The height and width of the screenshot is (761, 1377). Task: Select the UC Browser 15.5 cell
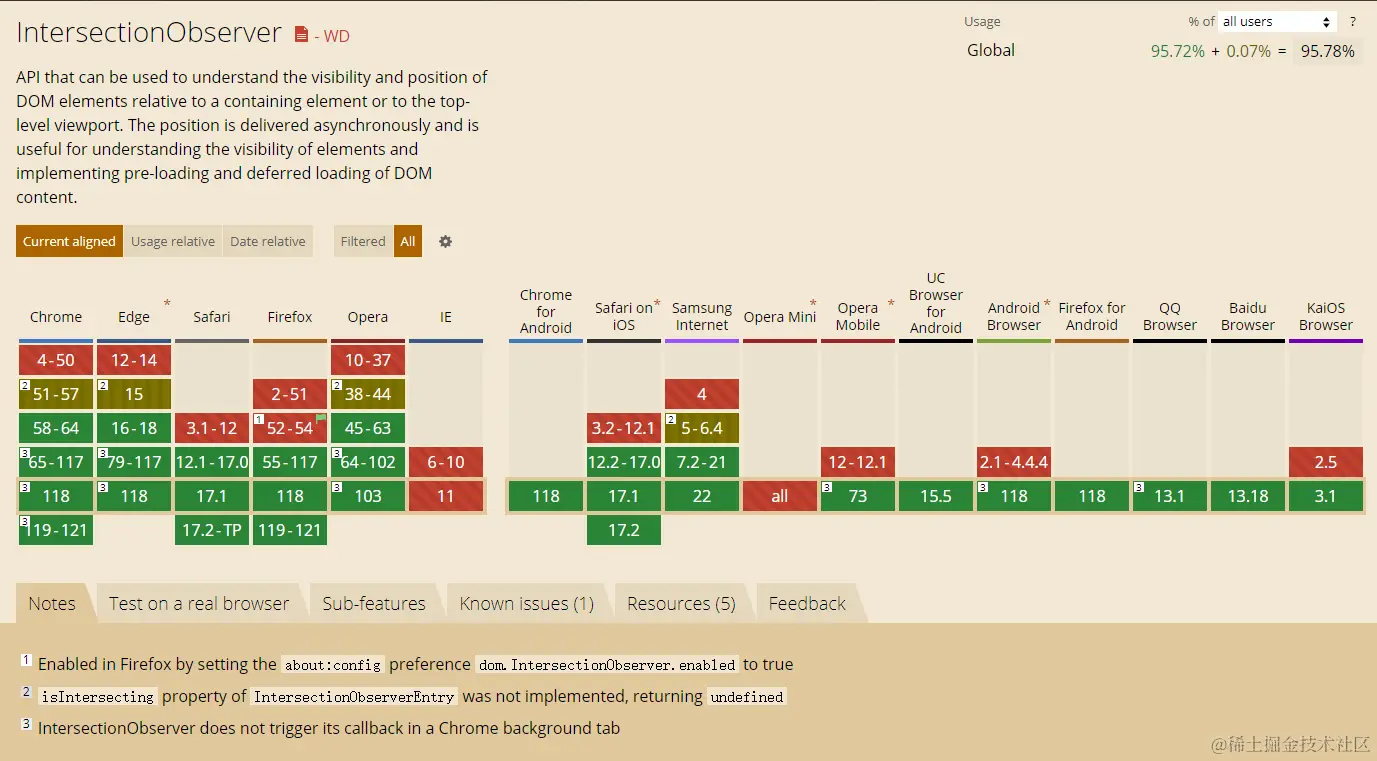pos(936,496)
